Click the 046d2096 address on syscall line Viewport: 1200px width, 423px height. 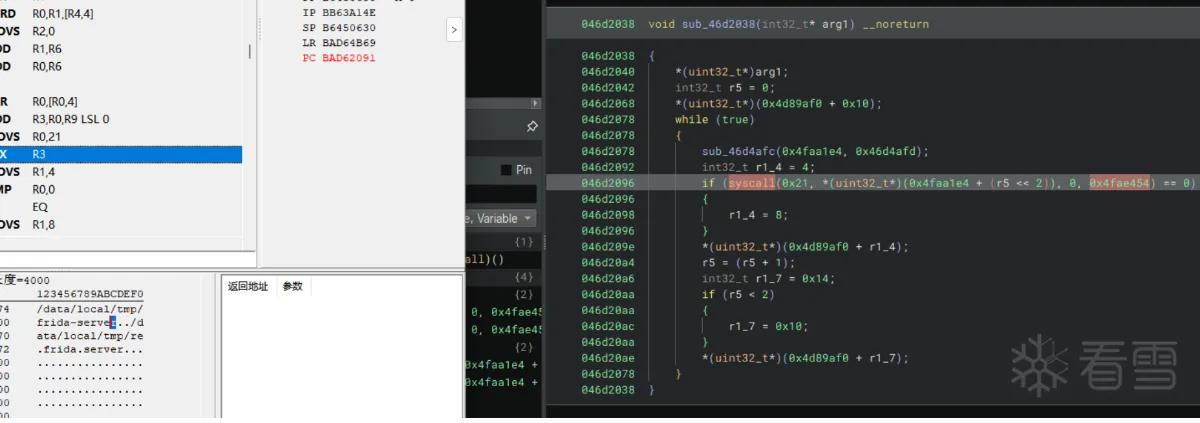coord(608,184)
